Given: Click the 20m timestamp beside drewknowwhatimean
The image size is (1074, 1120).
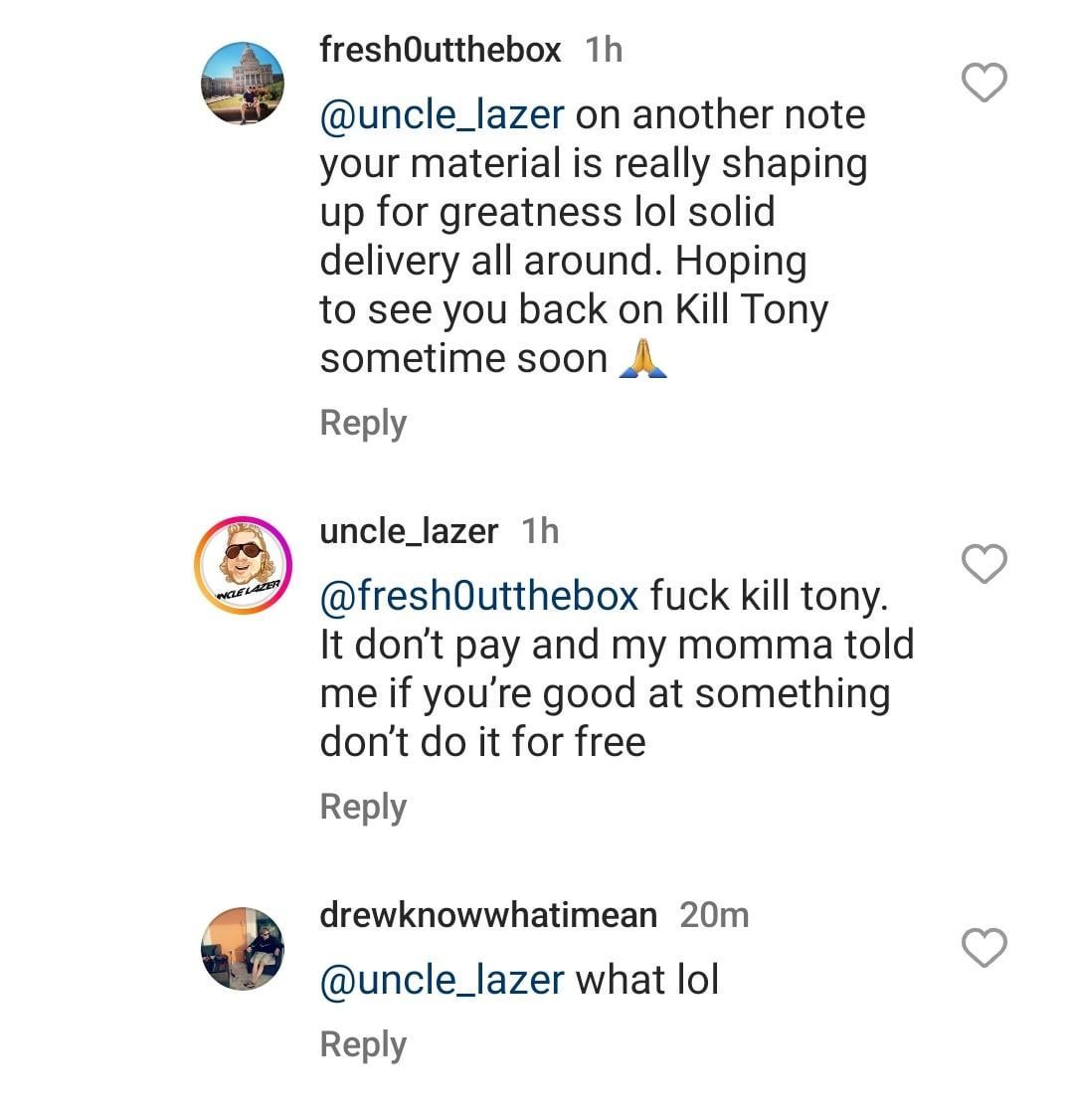Looking at the screenshot, I should (x=714, y=914).
